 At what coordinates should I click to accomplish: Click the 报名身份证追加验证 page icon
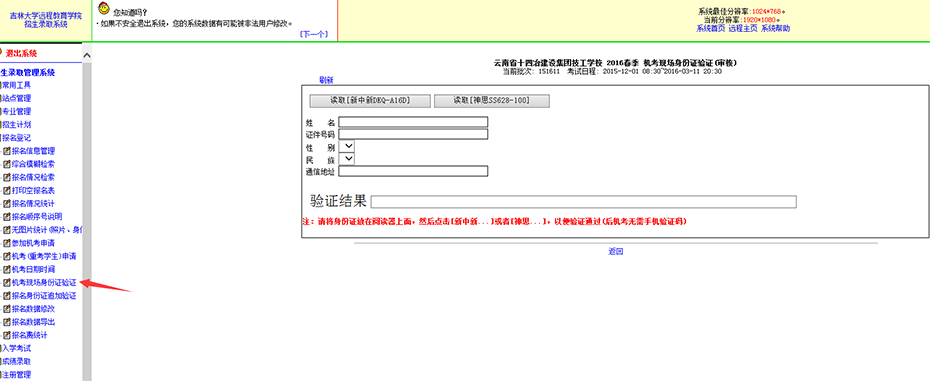tap(7, 296)
